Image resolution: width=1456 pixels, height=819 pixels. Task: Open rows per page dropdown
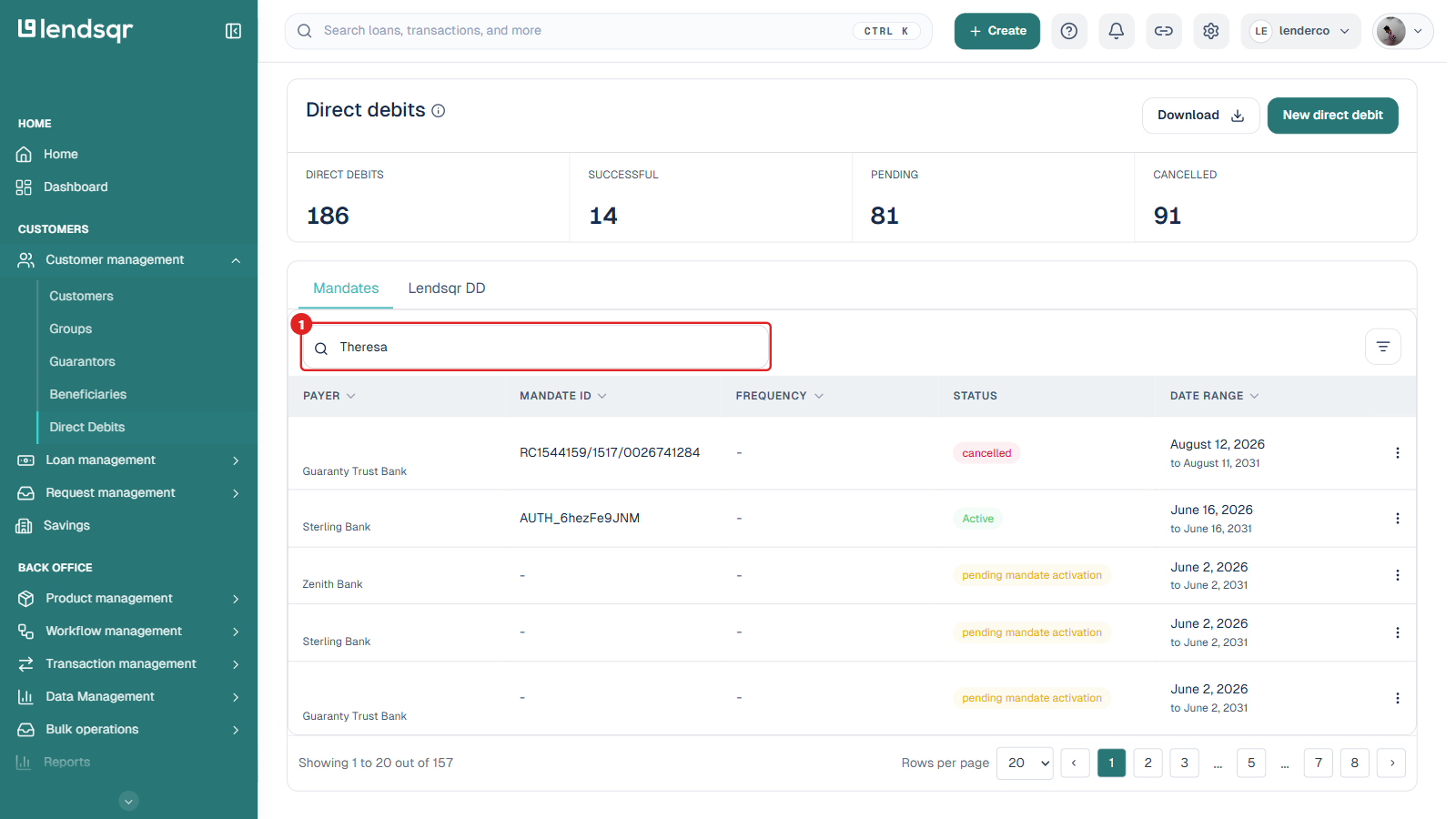tap(1026, 763)
